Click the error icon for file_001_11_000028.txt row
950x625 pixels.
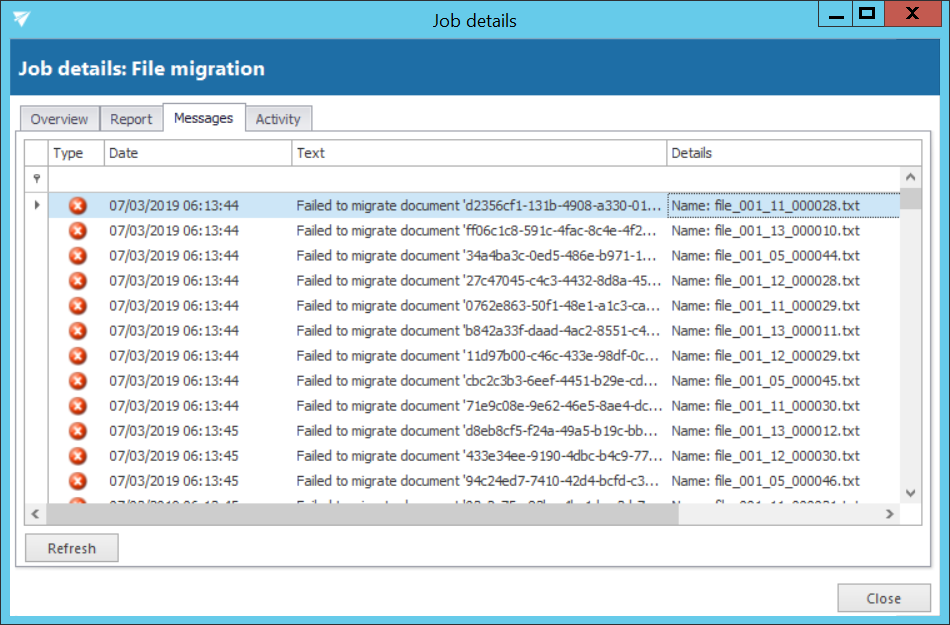click(x=77, y=206)
